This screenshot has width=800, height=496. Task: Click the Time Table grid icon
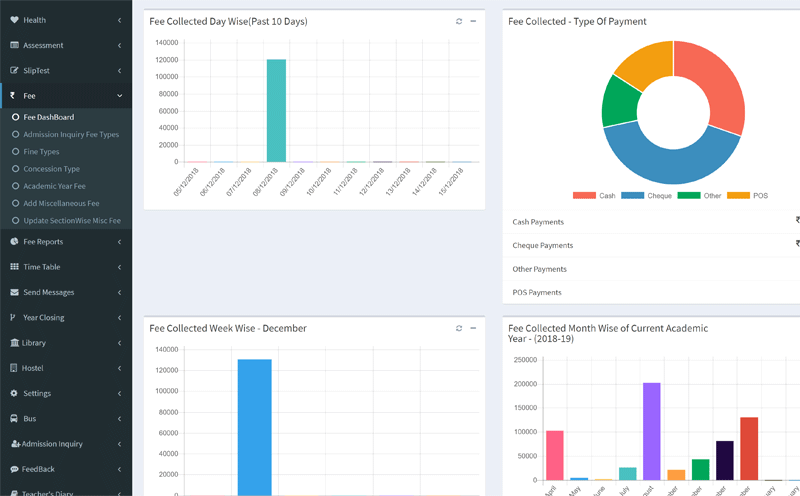tap(14, 267)
